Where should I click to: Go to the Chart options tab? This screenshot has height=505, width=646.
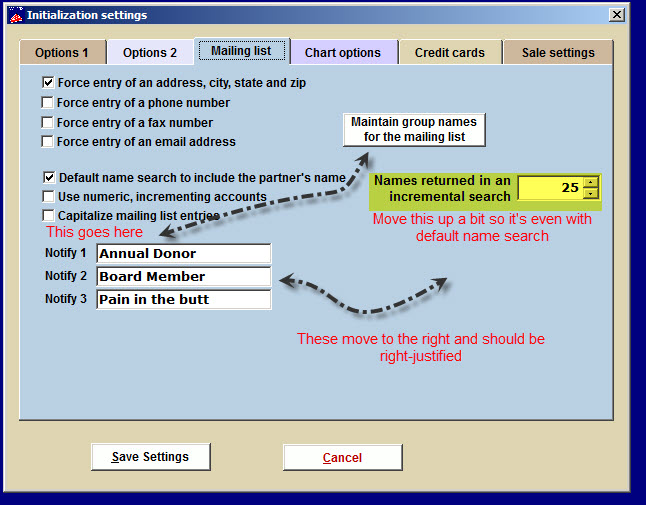tap(343, 53)
